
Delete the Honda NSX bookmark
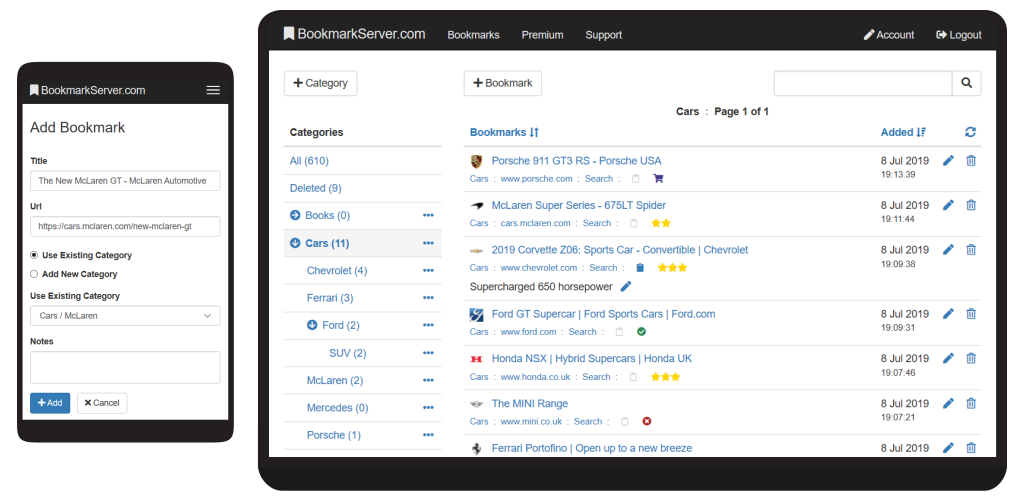pyautogui.click(x=971, y=358)
